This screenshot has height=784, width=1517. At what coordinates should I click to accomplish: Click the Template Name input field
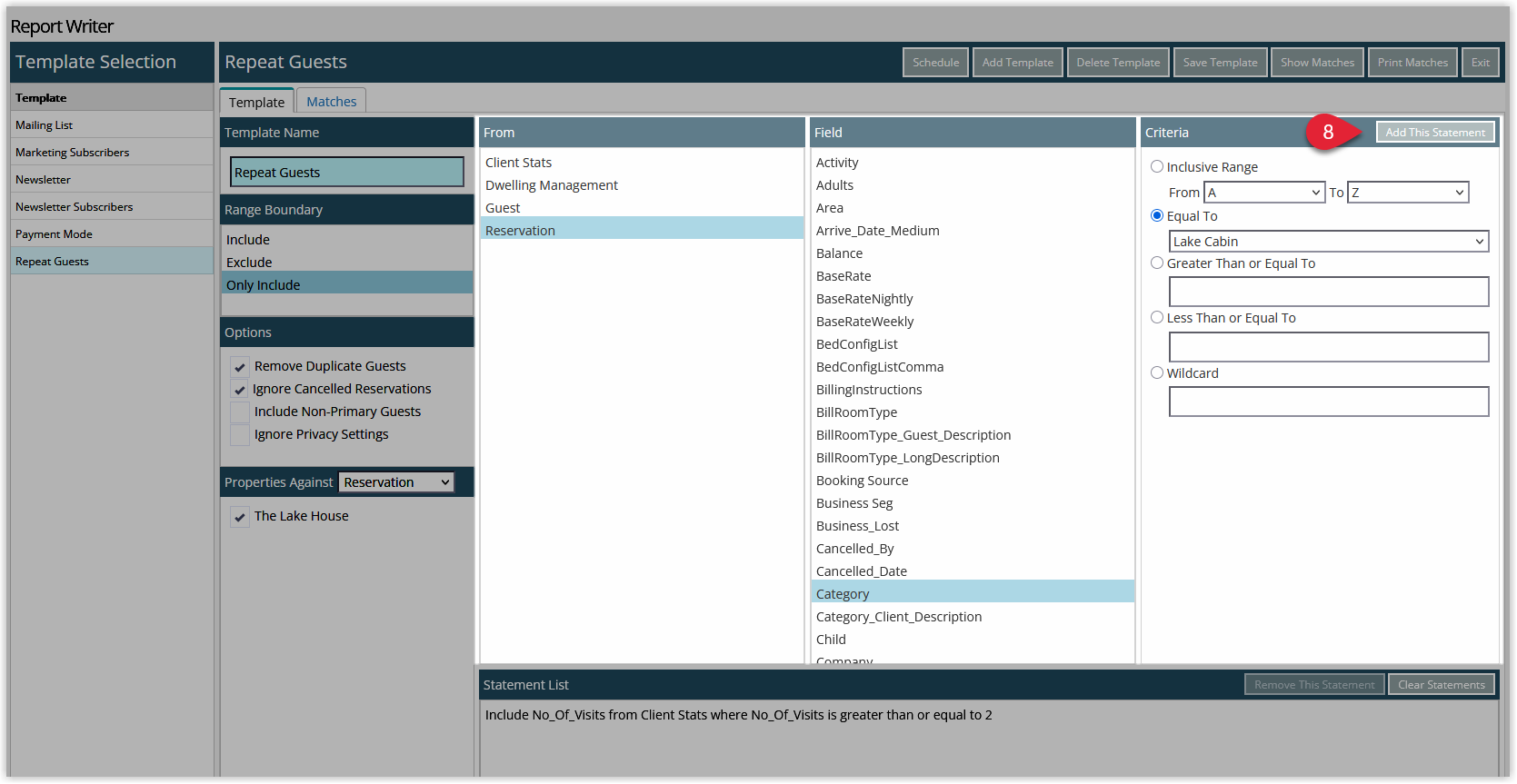point(347,172)
